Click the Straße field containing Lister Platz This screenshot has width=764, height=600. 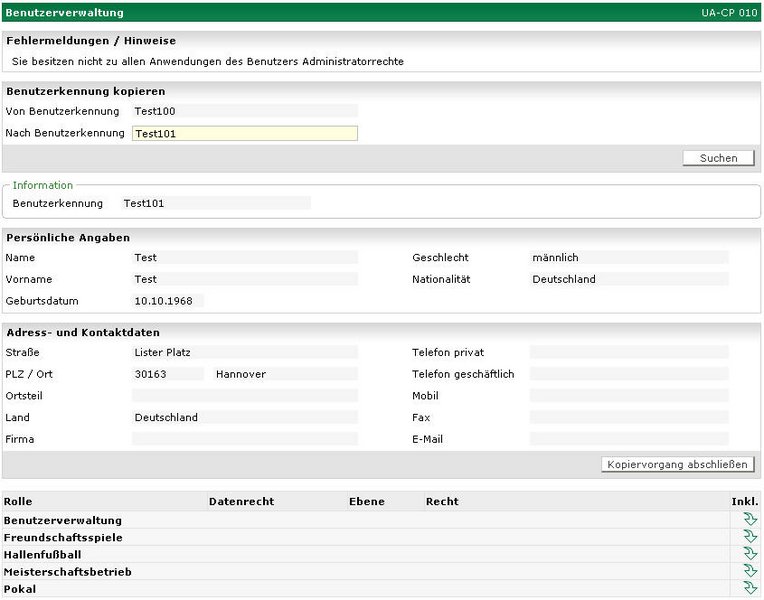[244, 352]
